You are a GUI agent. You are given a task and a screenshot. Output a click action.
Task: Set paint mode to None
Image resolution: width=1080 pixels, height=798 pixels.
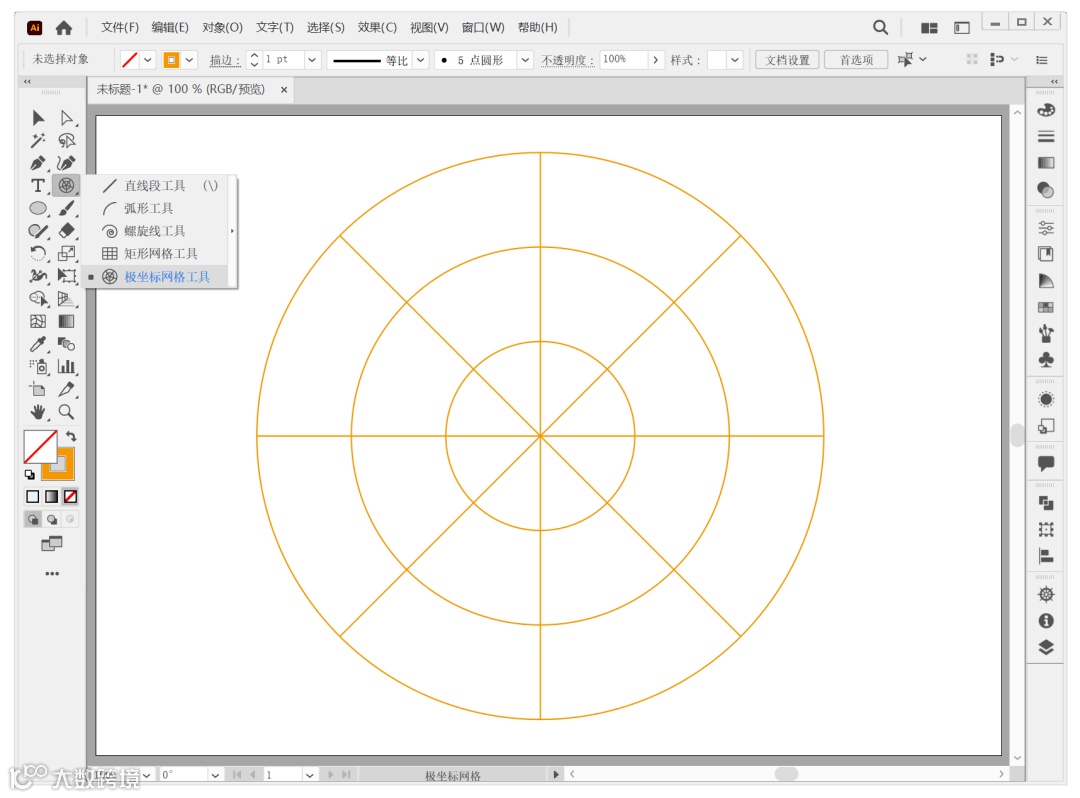tap(70, 496)
